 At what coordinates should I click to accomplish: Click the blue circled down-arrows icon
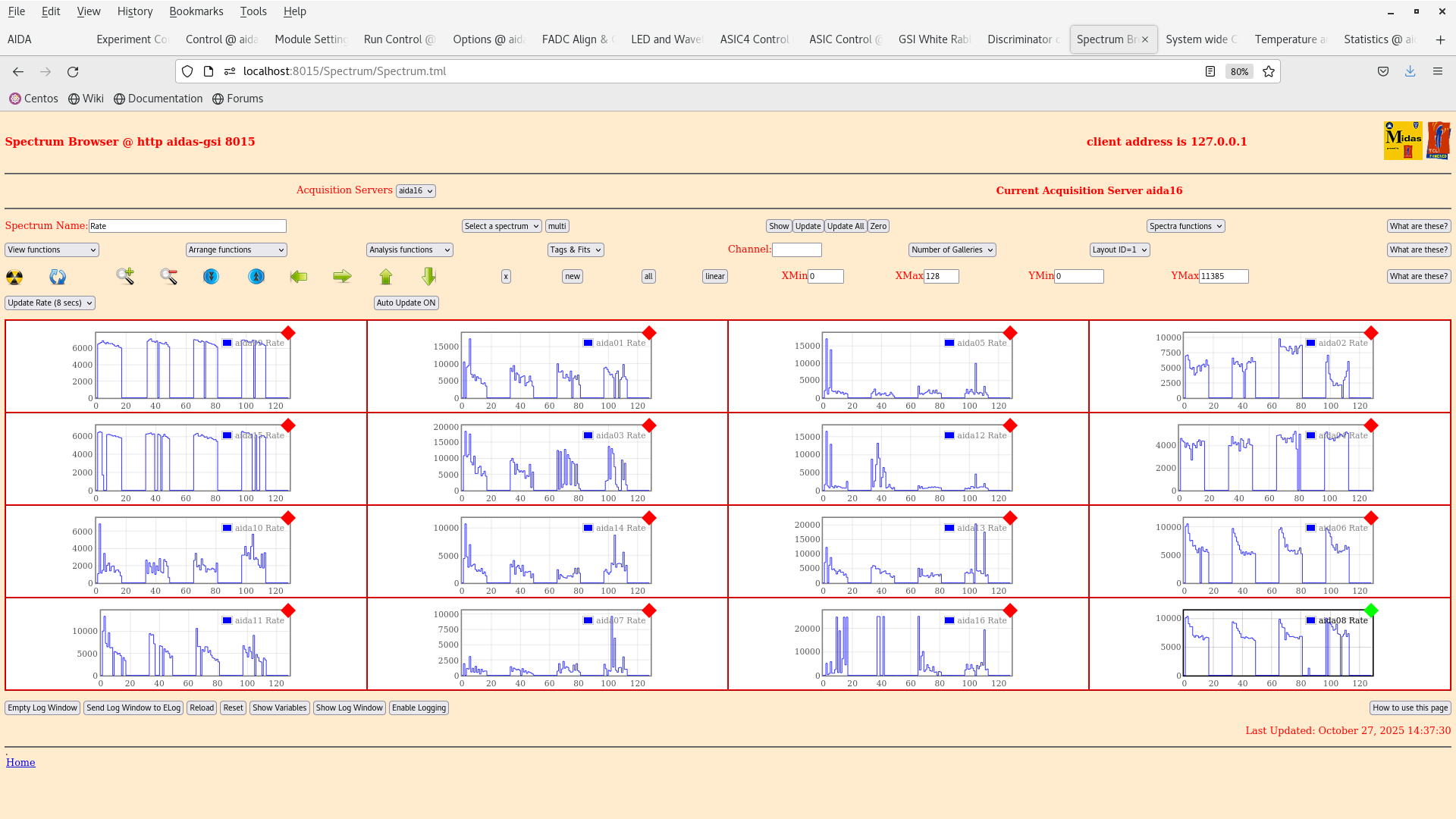(x=211, y=276)
